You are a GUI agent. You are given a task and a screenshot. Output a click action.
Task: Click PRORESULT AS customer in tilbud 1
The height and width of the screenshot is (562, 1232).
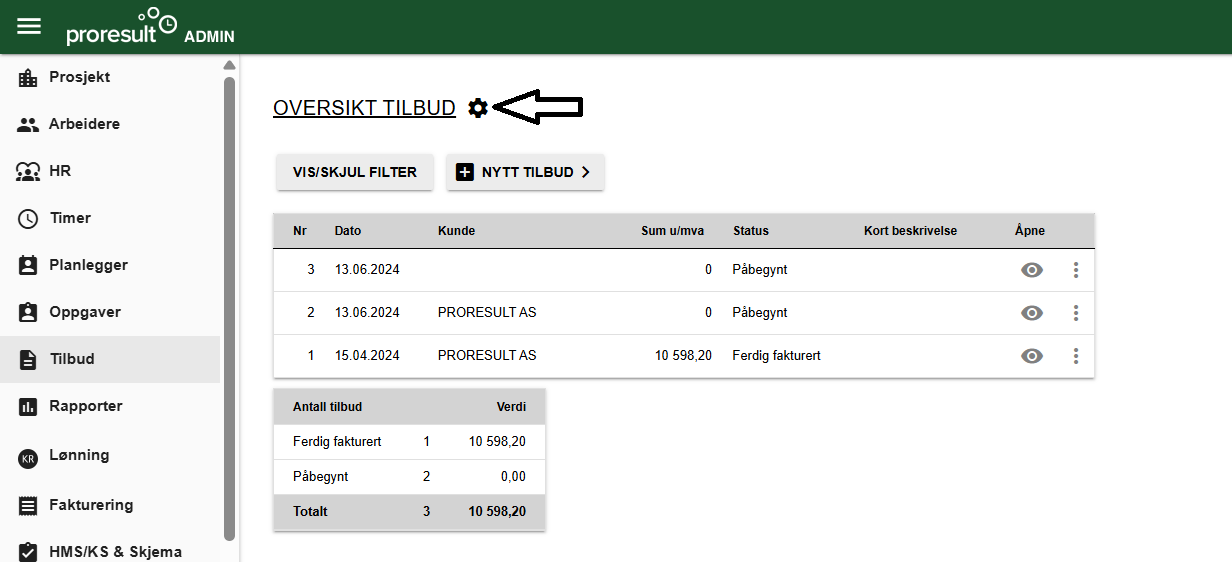487,356
